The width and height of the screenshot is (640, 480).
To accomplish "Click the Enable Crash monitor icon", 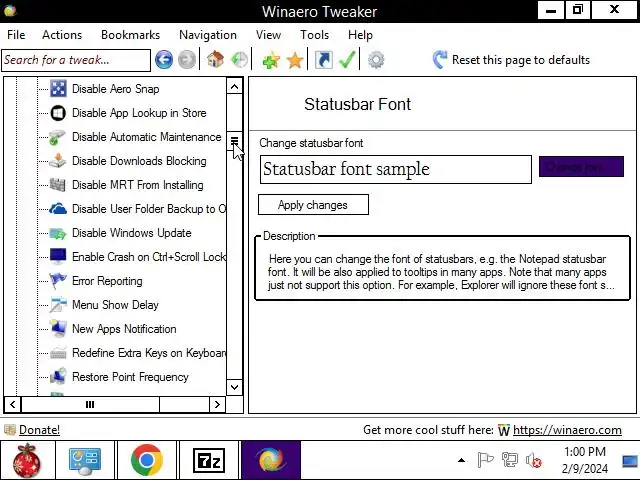I will pyautogui.click(x=58, y=257).
